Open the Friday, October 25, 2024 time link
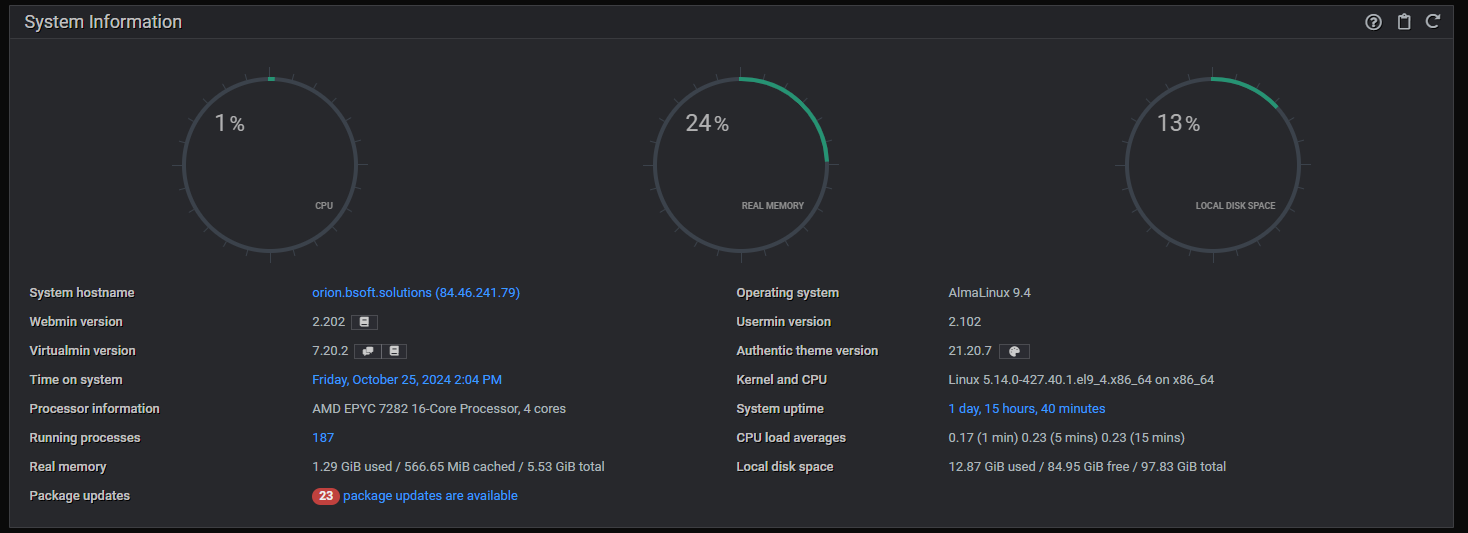The height and width of the screenshot is (533, 1468). tap(407, 380)
